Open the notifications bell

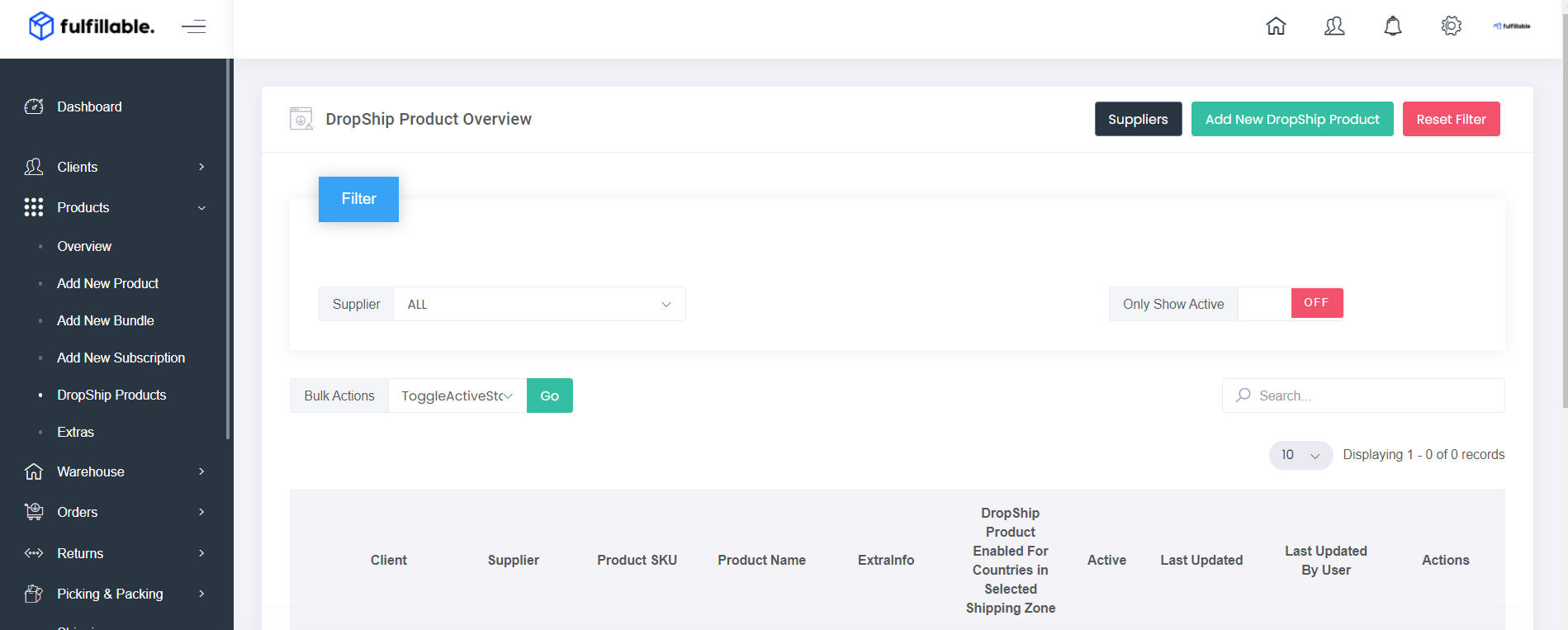click(1393, 26)
